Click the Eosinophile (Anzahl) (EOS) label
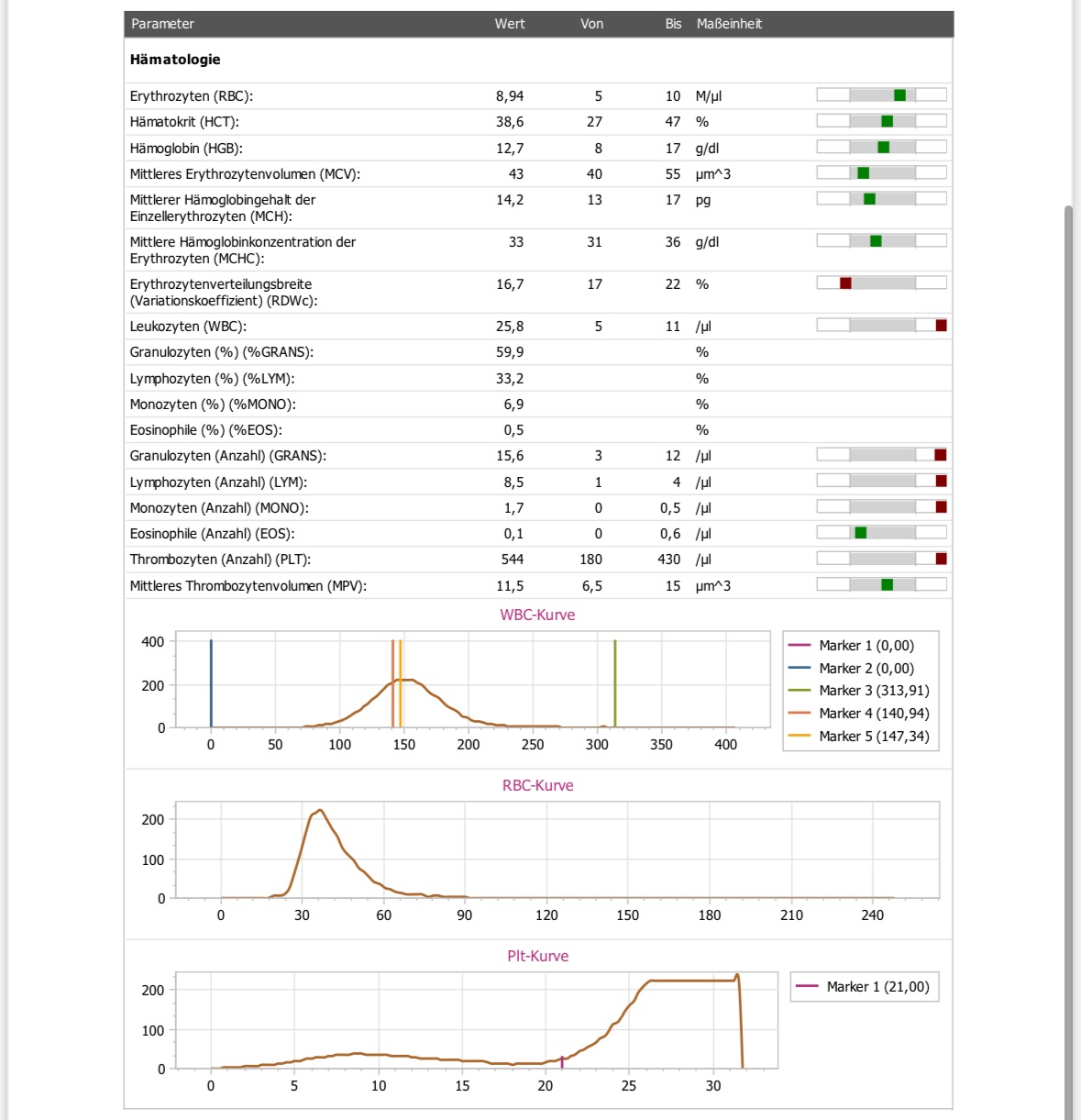 (212, 534)
